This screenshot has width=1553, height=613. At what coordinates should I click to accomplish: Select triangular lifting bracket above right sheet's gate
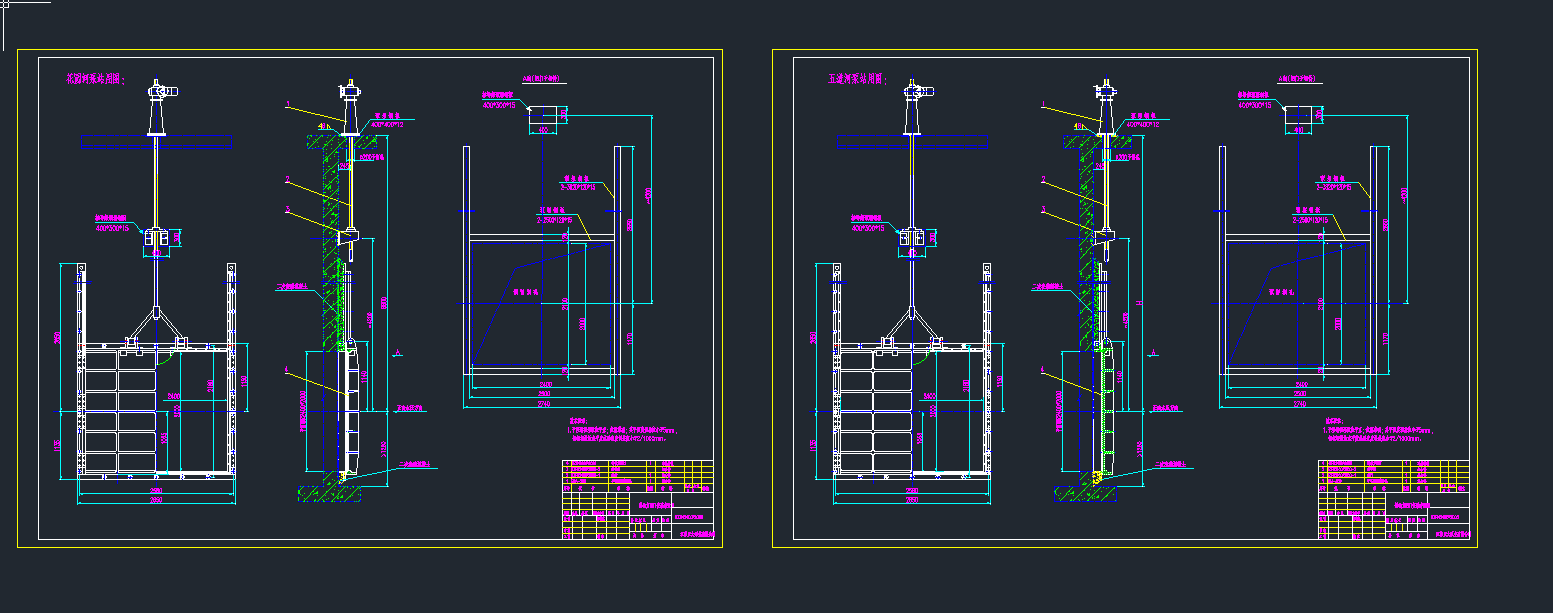[x=912, y=325]
